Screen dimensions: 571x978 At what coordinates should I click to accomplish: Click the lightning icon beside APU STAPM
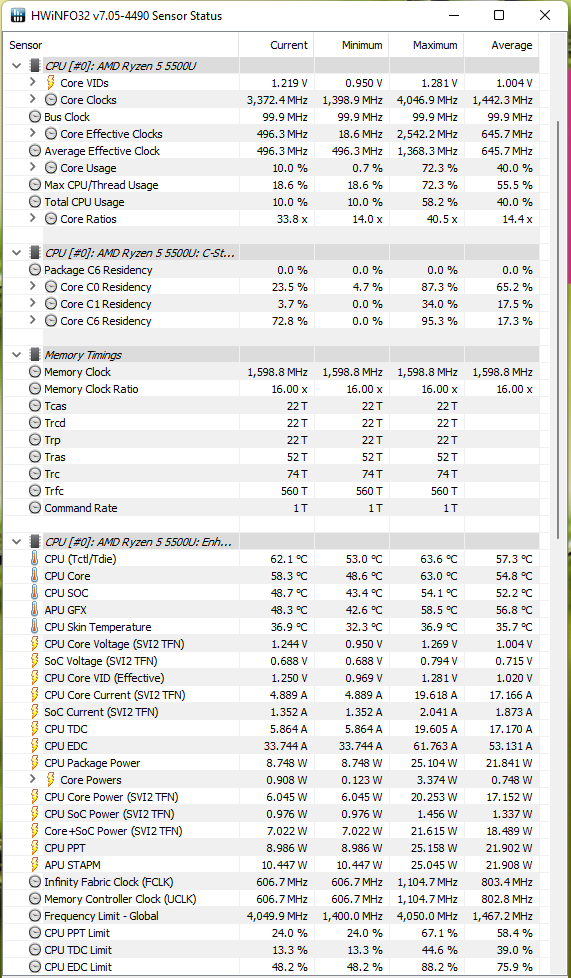pyautogui.click(x=35, y=865)
